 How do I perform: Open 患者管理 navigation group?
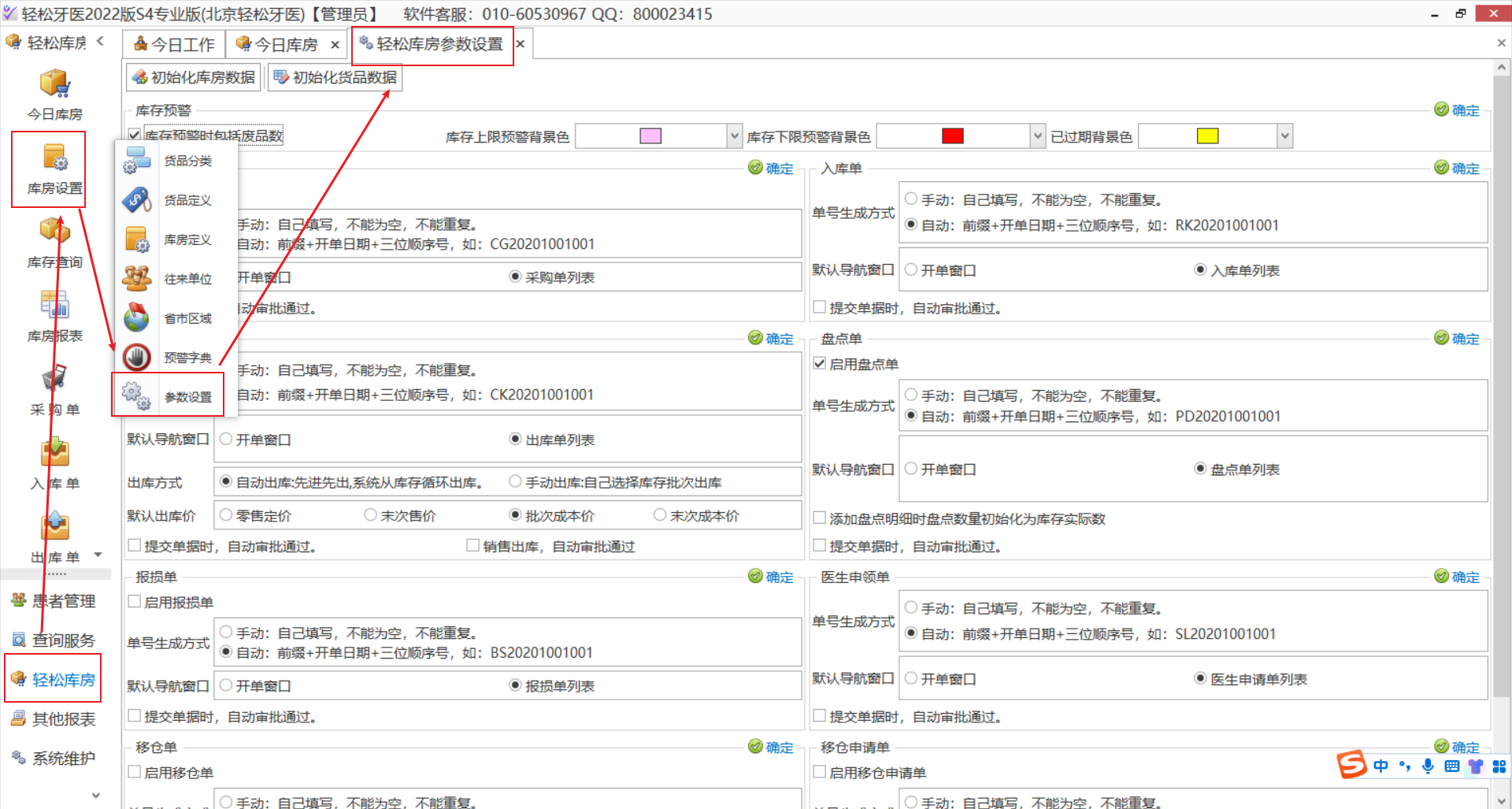[x=54, y=601]
